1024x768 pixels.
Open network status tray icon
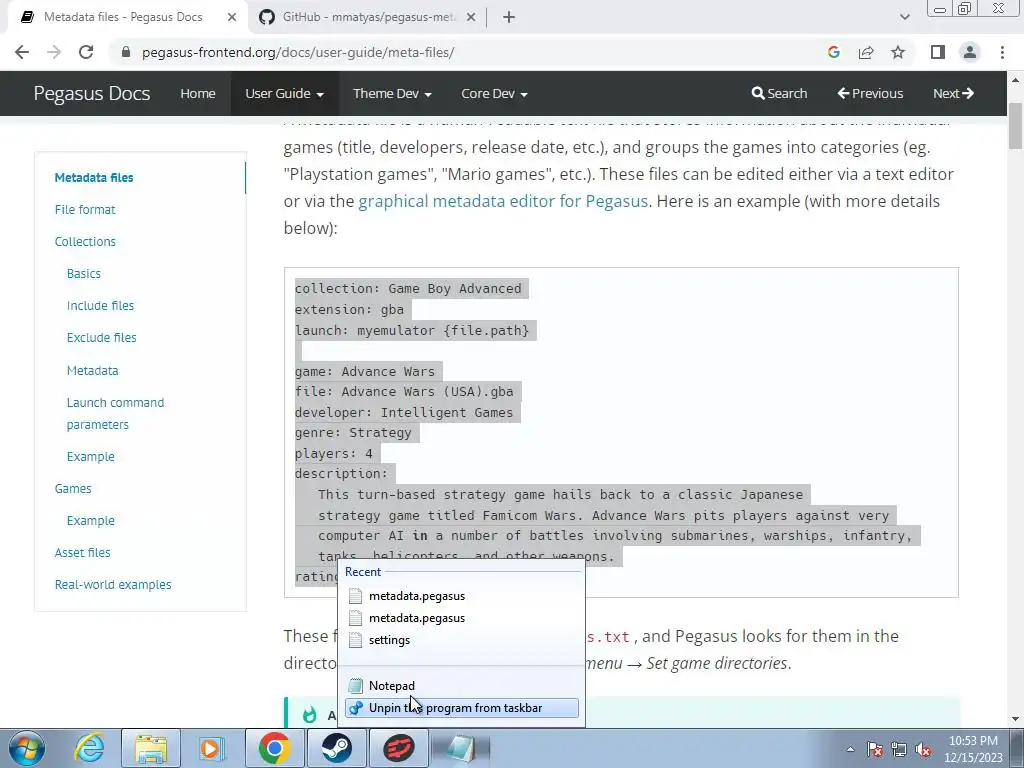pos(899,749)
